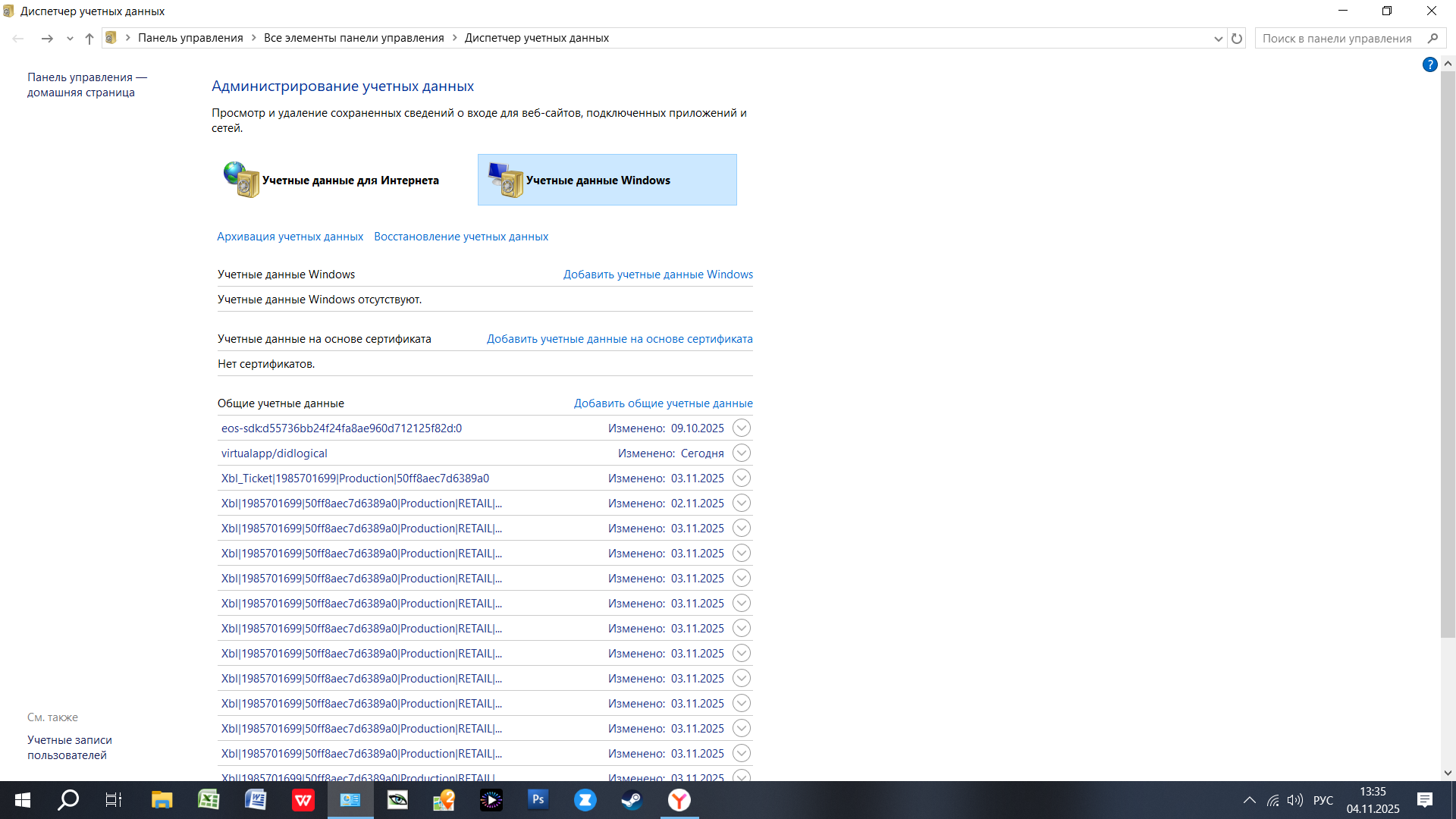Launch Yandex Browser from taskbar
This screenshot has width=1456, height=819.
pyautogui.click(x=679, y=799)
